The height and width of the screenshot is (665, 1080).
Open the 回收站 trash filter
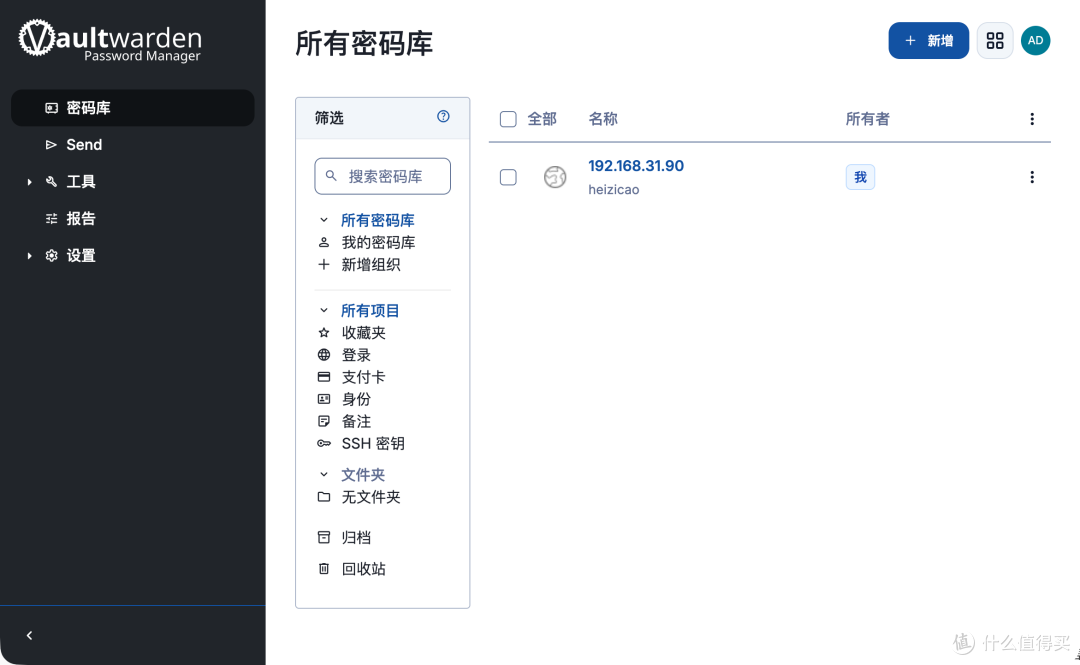[364, 569]
